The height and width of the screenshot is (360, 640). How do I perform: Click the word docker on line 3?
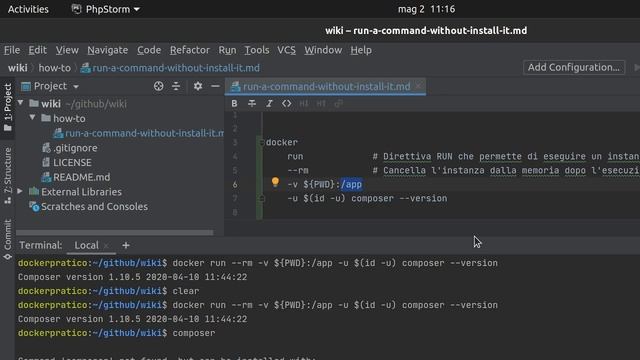pos(282,142)
